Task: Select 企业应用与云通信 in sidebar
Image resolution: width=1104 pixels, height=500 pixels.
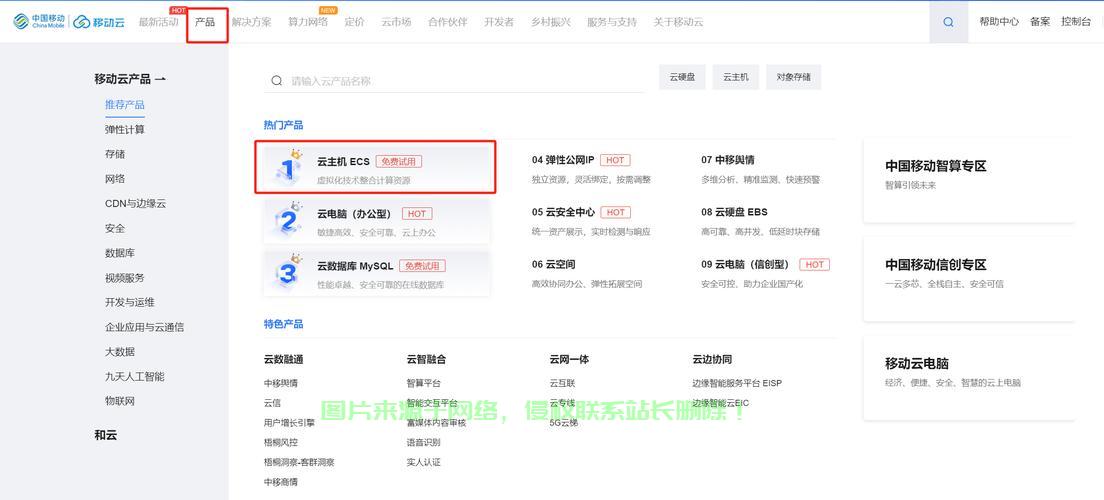Action: (144, 327)
